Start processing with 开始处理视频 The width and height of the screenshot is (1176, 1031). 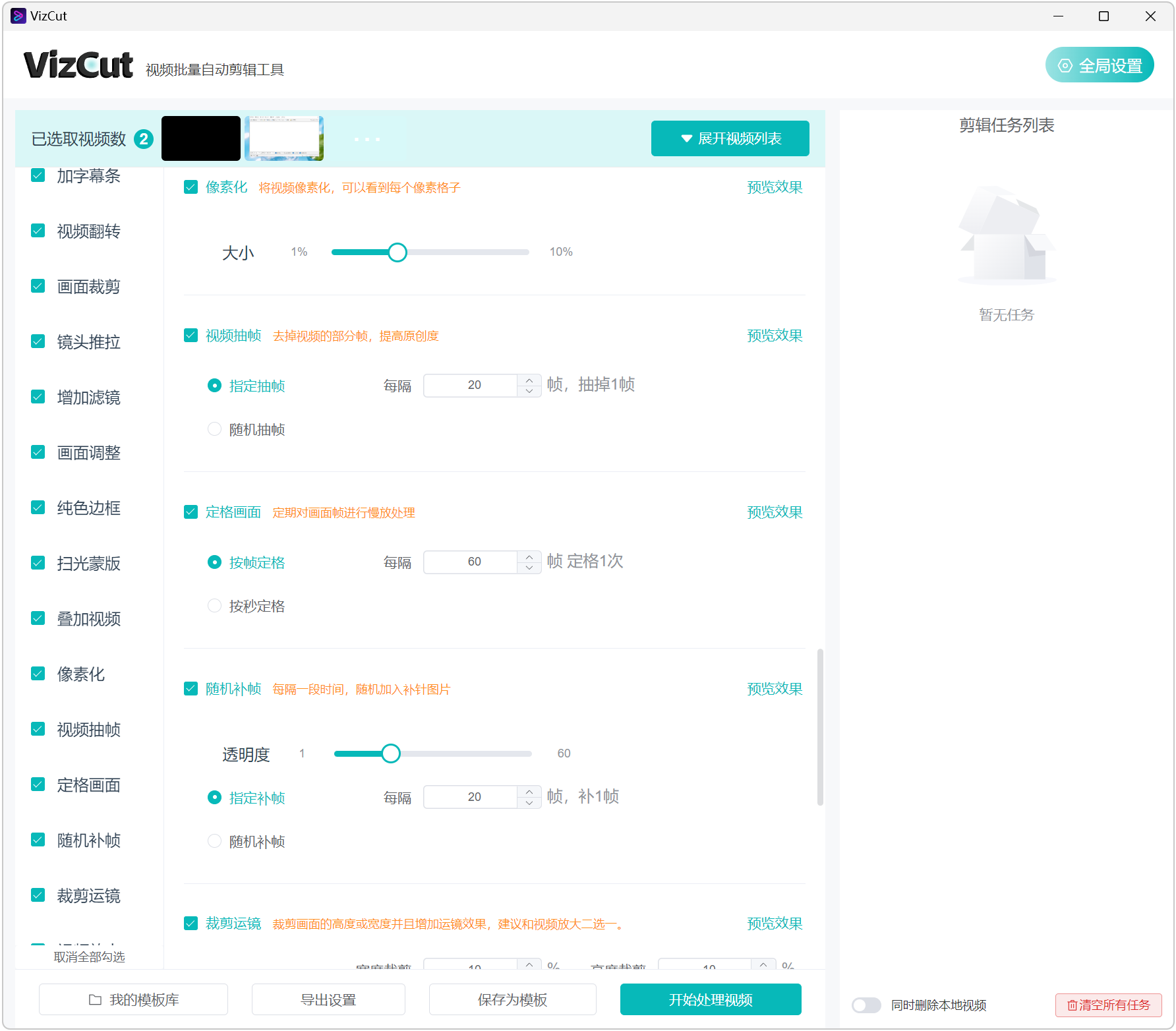click(711, 999)
